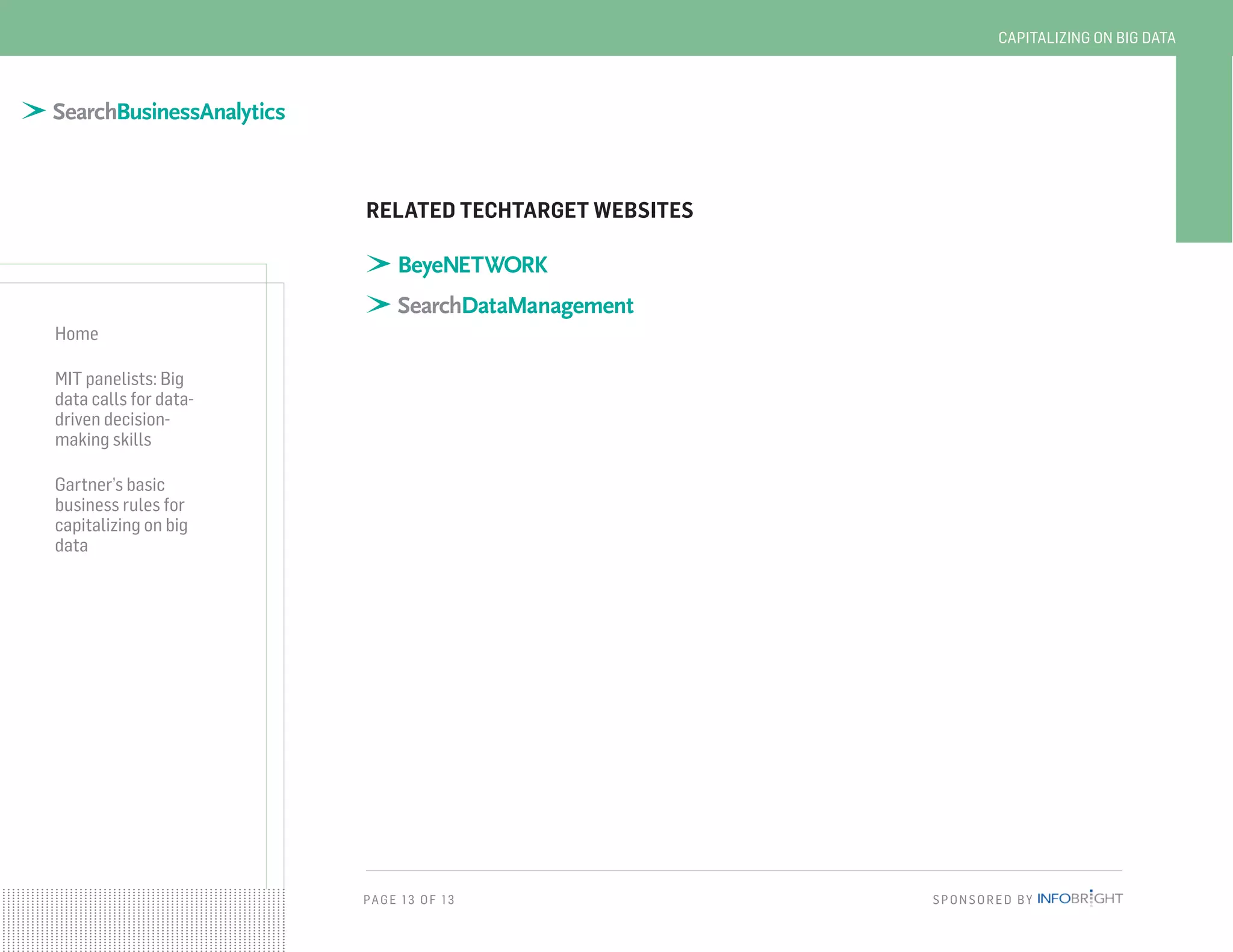Click the green vertical block at right edge

tap(1203, 150)
